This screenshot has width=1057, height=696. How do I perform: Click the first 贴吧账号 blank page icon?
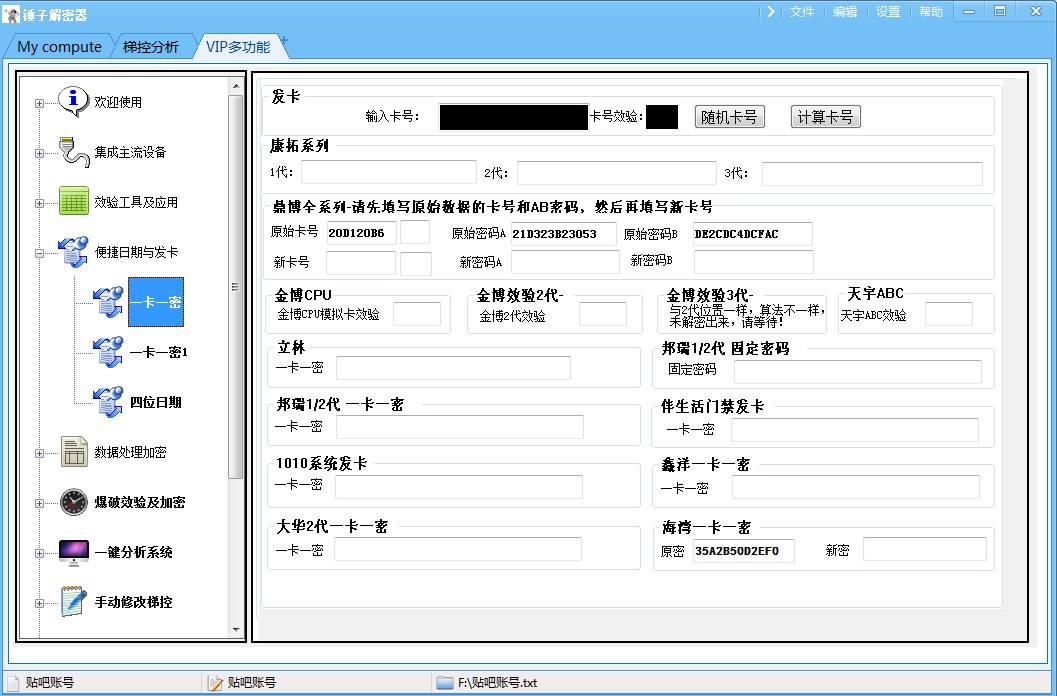[x=13, y=683]
